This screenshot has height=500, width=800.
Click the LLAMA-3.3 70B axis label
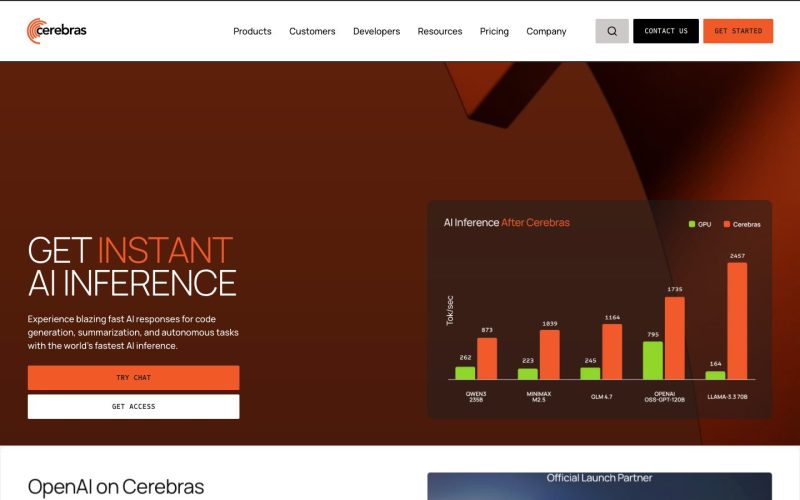coord(727,396)
